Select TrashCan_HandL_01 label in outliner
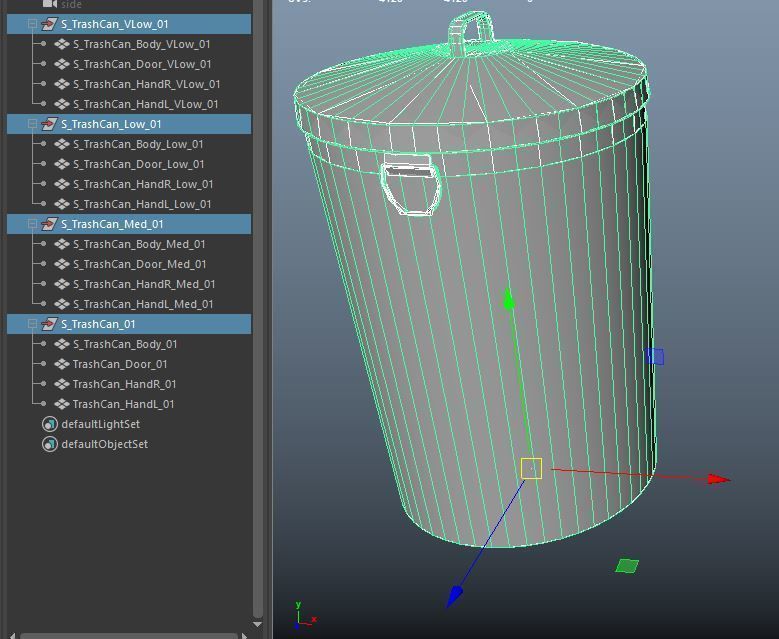 click(x=123, y=403)
